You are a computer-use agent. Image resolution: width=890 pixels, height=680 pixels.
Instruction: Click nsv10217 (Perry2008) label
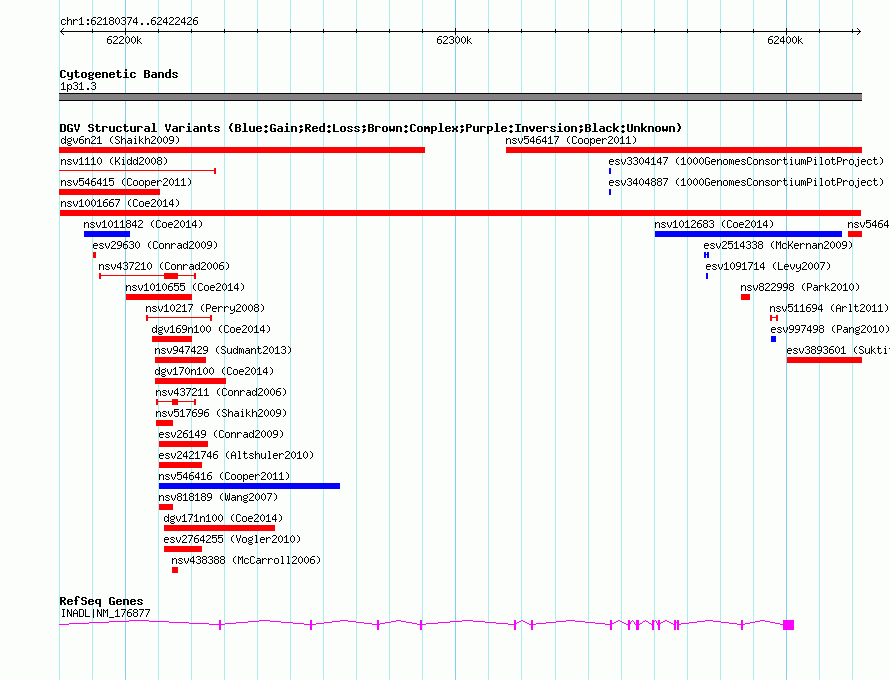point(205,308)
